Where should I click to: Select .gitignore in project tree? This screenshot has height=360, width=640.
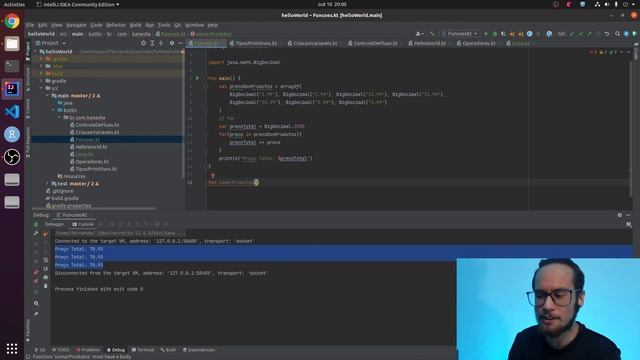click(62, 191)
